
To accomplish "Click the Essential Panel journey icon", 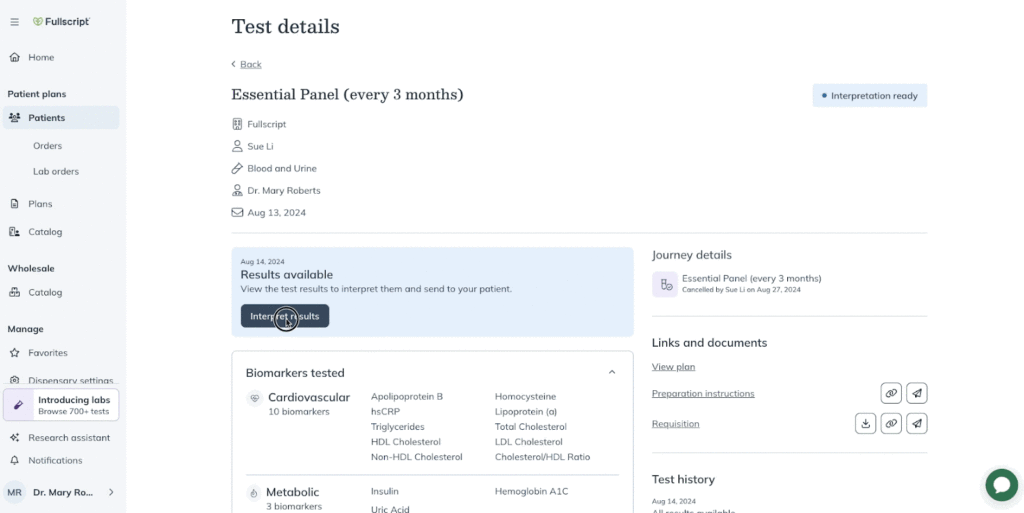I will [665, 285].
